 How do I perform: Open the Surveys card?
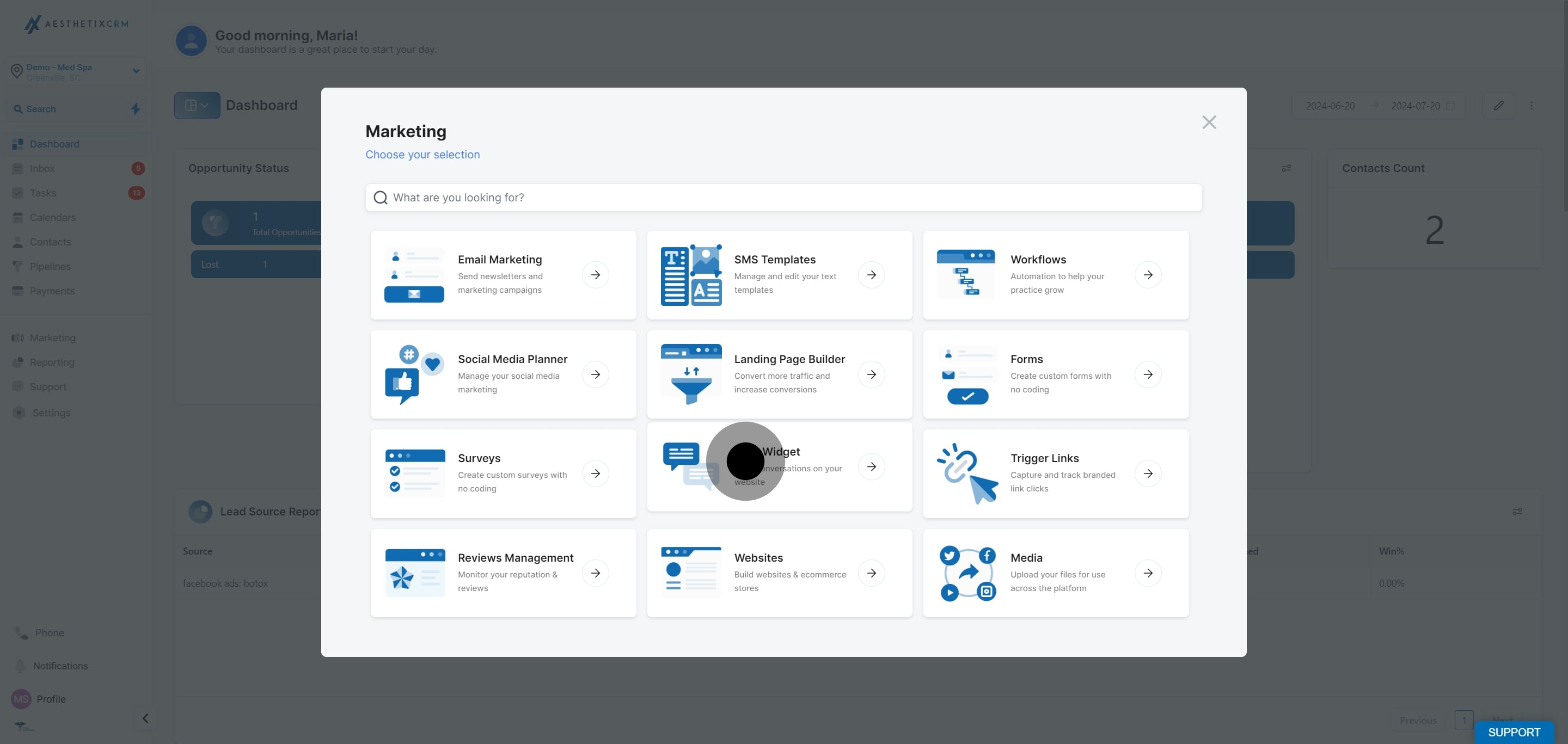504,474
